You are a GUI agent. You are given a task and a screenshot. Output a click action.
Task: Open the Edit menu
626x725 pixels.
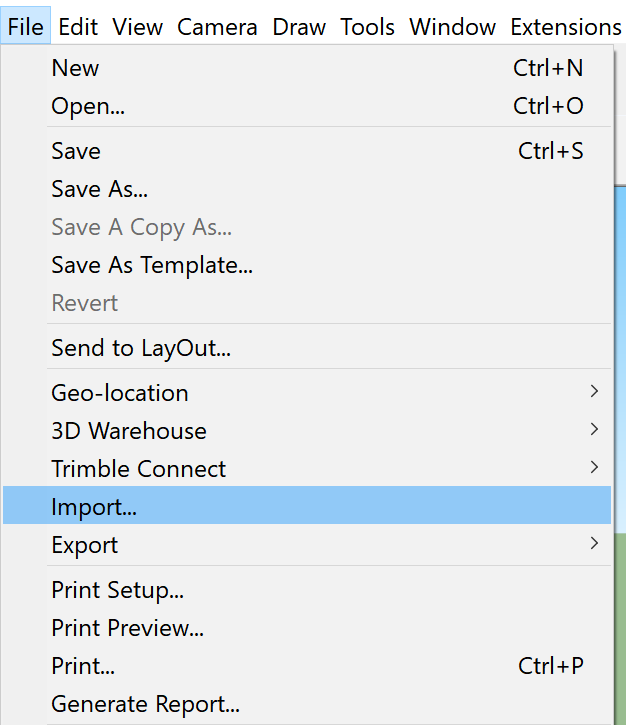tap(78, 27)
